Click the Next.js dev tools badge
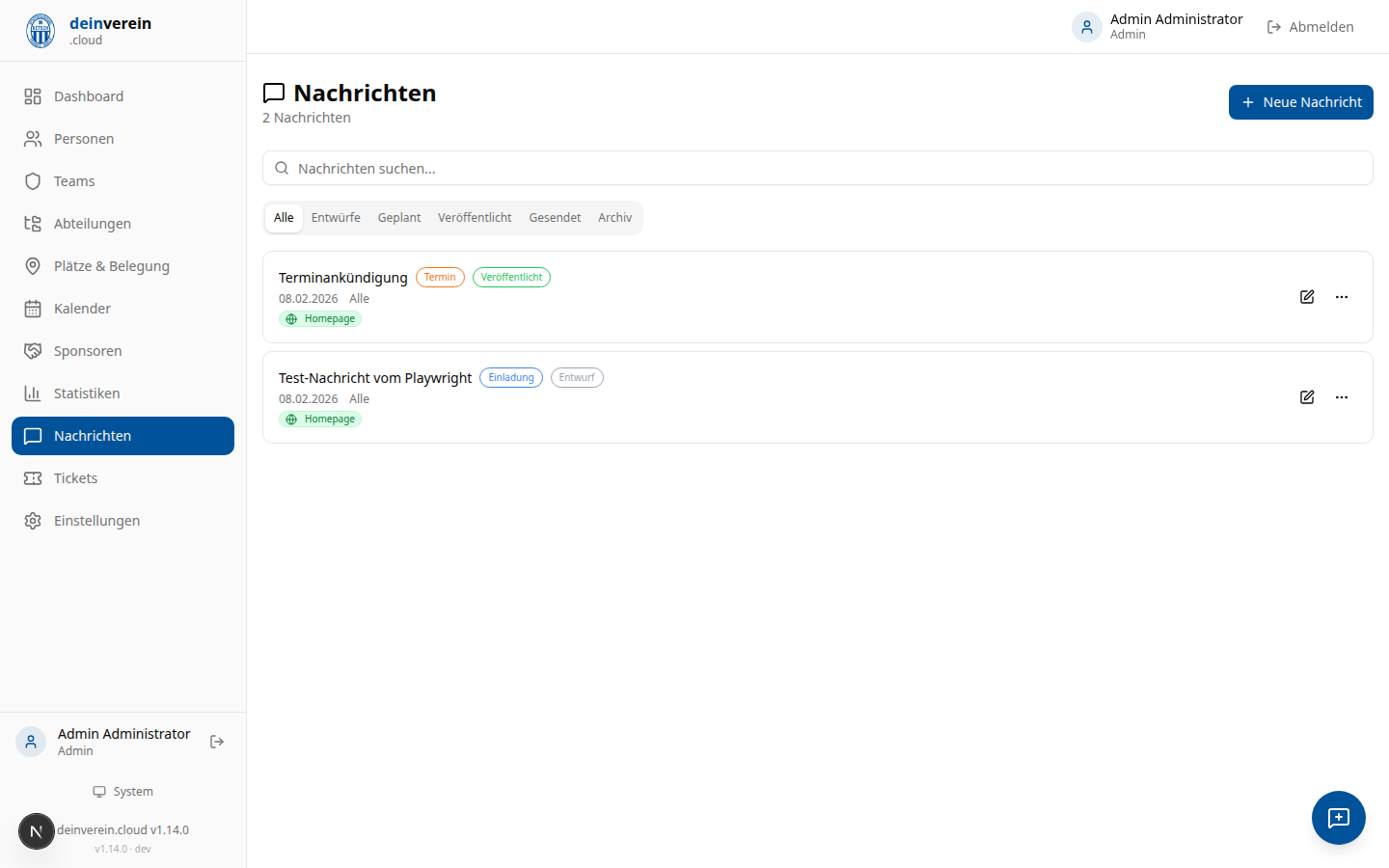Image resolution: width=1389 pixels, height=868 pixels. tap(37, 831)
